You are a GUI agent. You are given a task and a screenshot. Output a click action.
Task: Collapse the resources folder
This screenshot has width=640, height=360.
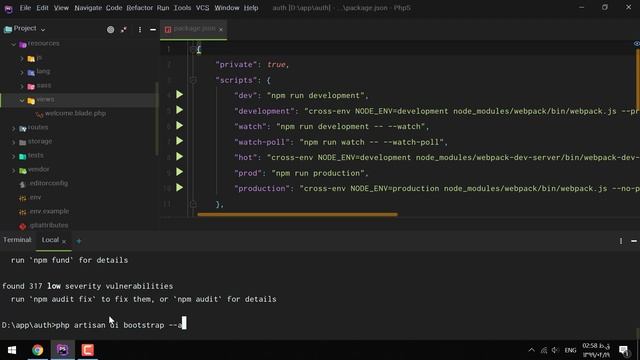[13, 44]
